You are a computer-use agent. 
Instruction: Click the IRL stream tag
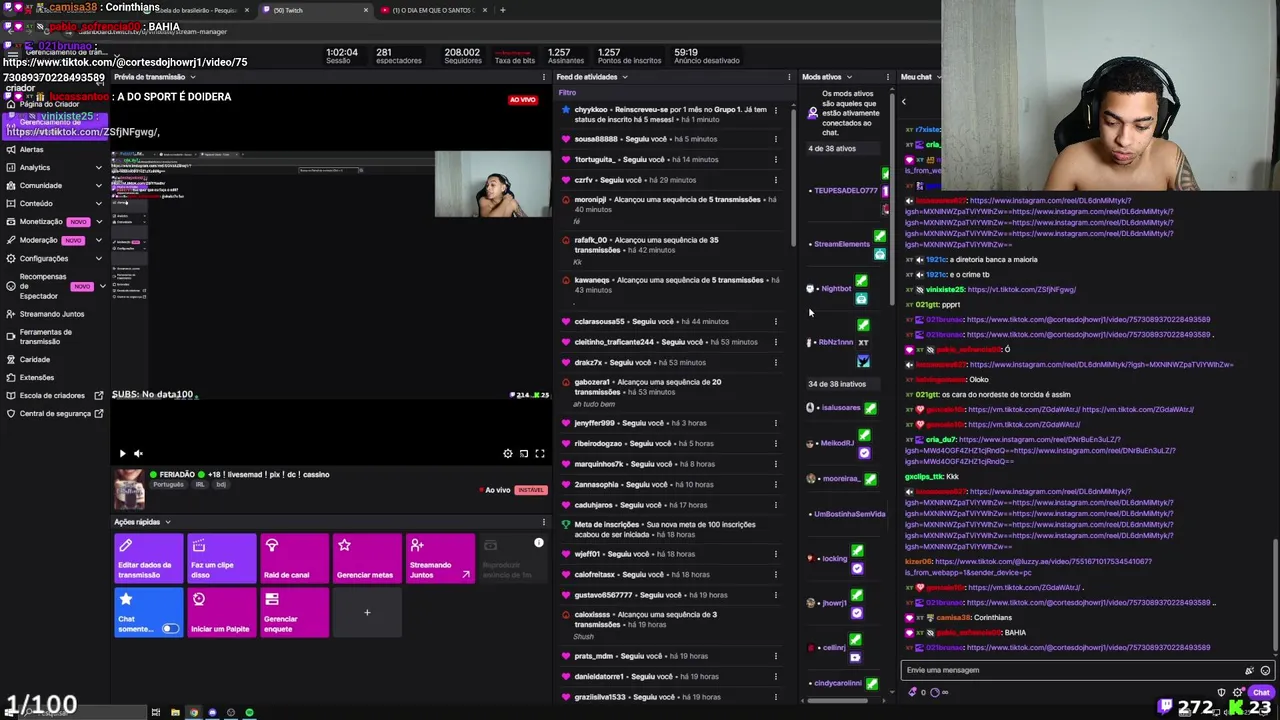point(199,484)
